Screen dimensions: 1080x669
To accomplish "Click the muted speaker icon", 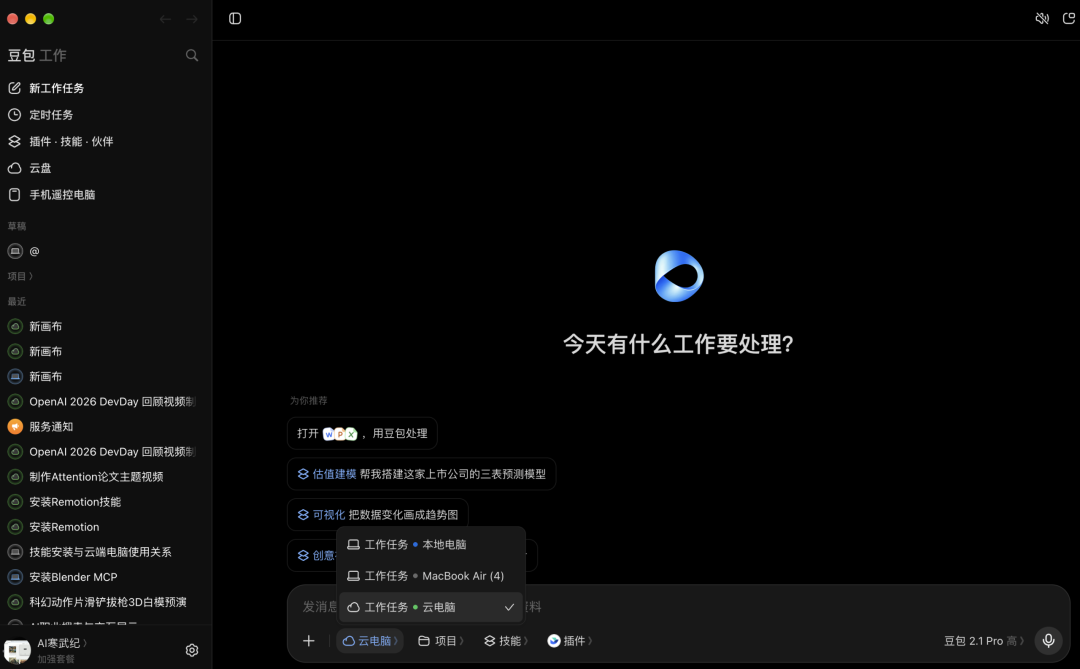I will 1042,19.
